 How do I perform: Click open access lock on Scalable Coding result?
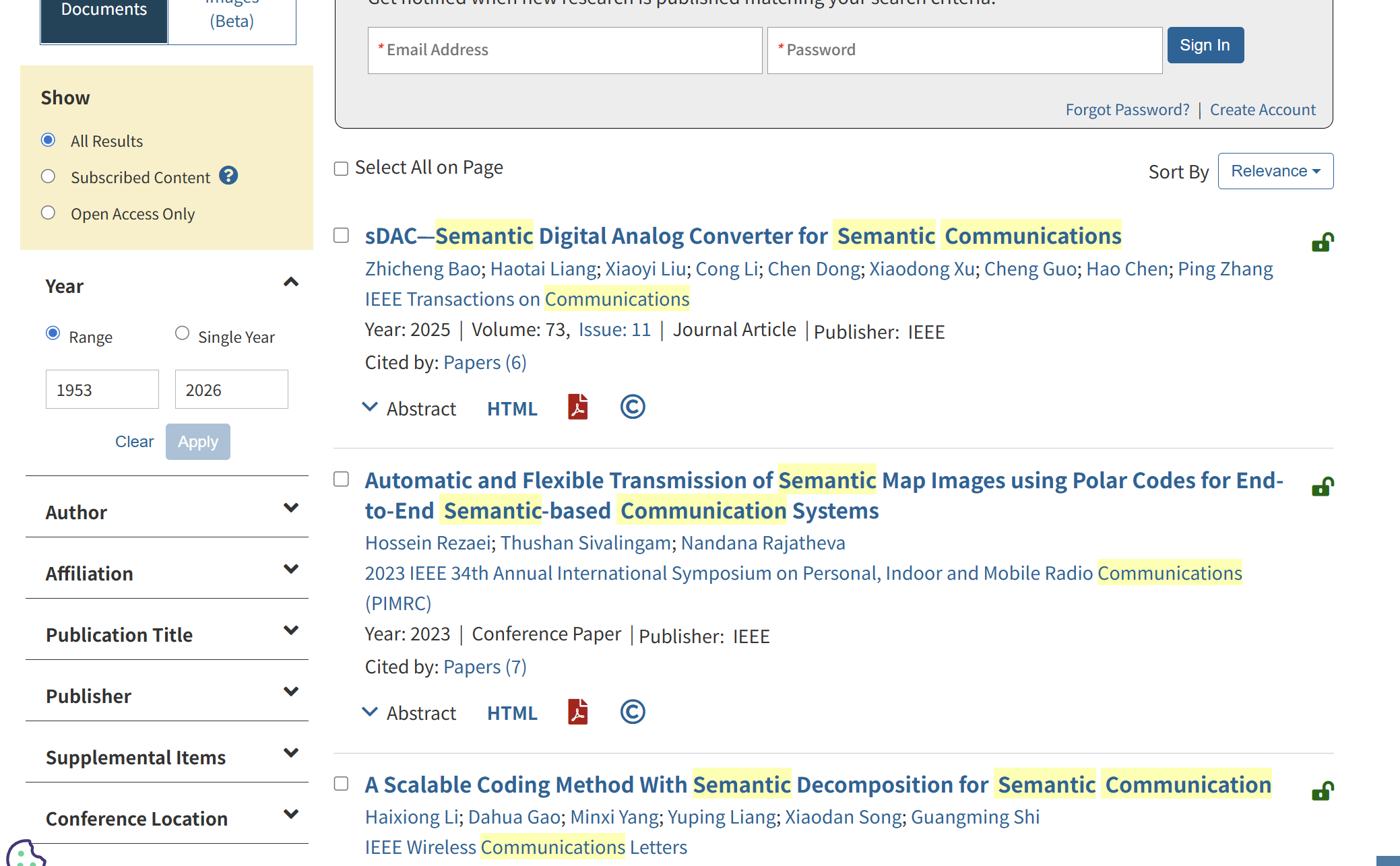tap(1322, 791)
